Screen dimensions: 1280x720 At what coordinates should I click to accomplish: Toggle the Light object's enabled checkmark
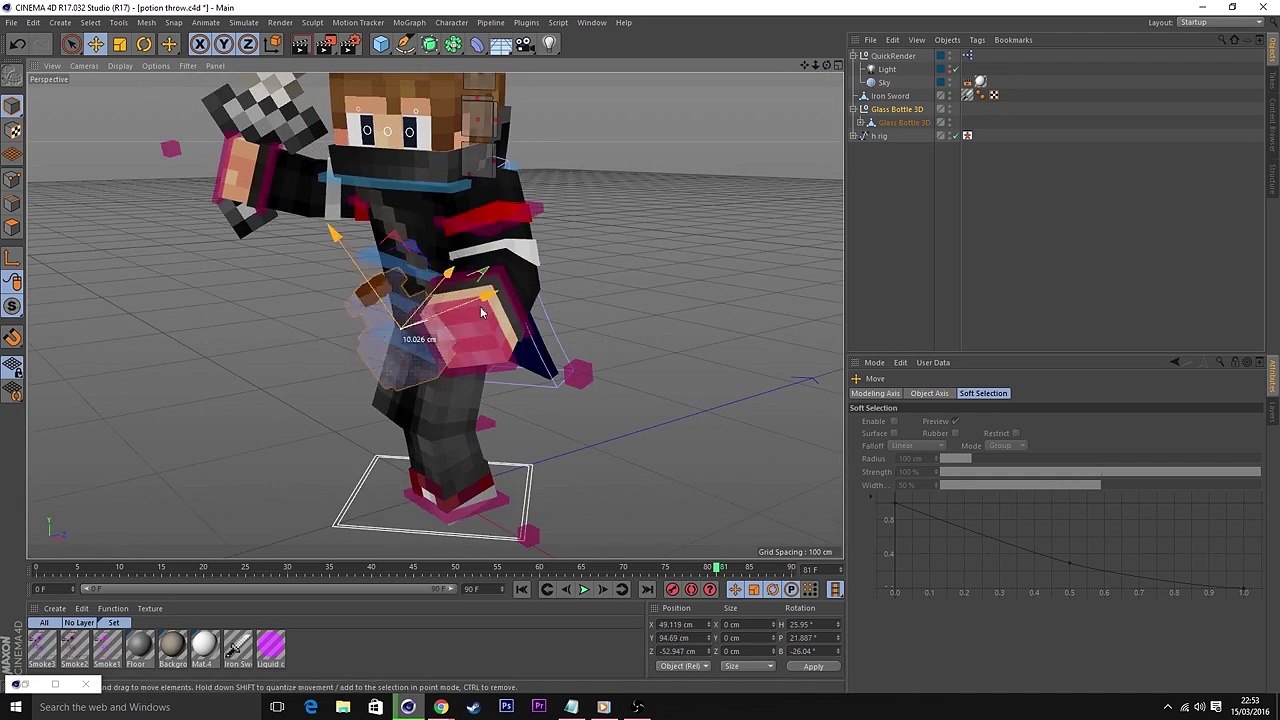[x=955, y=69]
